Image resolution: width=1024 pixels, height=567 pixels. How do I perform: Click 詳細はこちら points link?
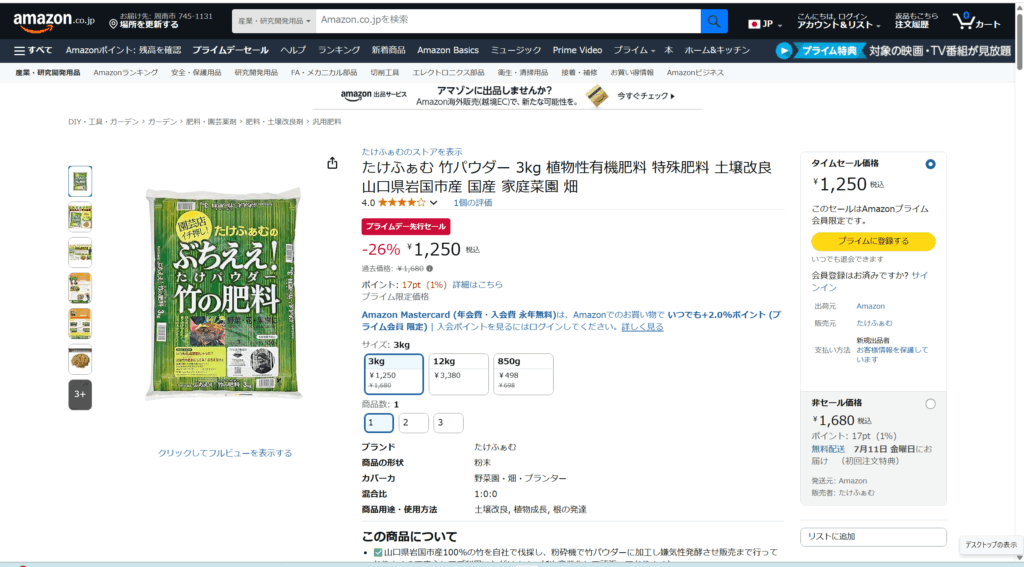477,285
